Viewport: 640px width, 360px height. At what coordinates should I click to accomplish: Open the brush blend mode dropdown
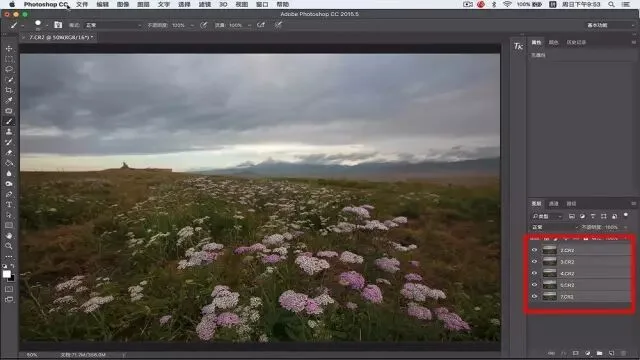coord(113,25)
